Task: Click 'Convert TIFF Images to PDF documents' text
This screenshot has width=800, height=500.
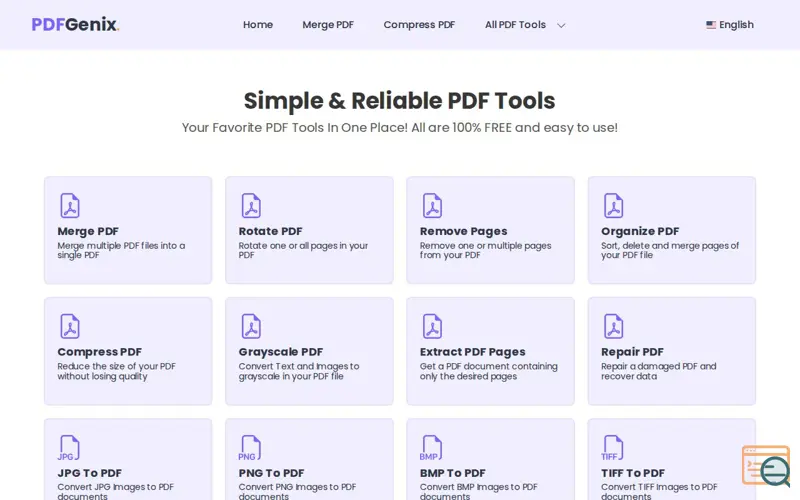Action: (x=659, y=491)
